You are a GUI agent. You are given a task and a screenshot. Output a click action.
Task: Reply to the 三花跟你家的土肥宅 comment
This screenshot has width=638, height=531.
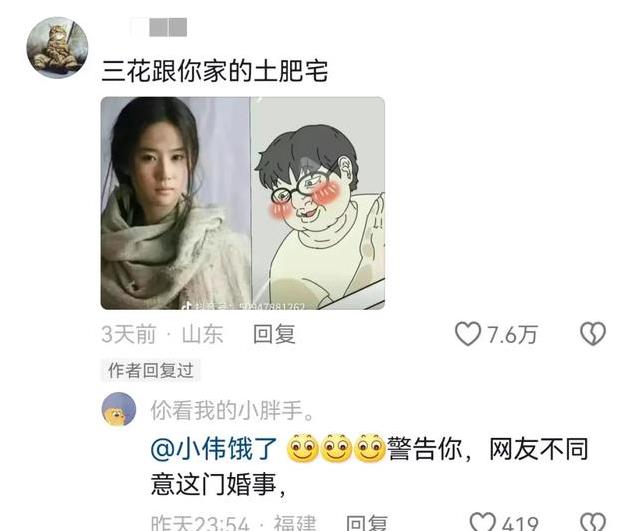274,334
